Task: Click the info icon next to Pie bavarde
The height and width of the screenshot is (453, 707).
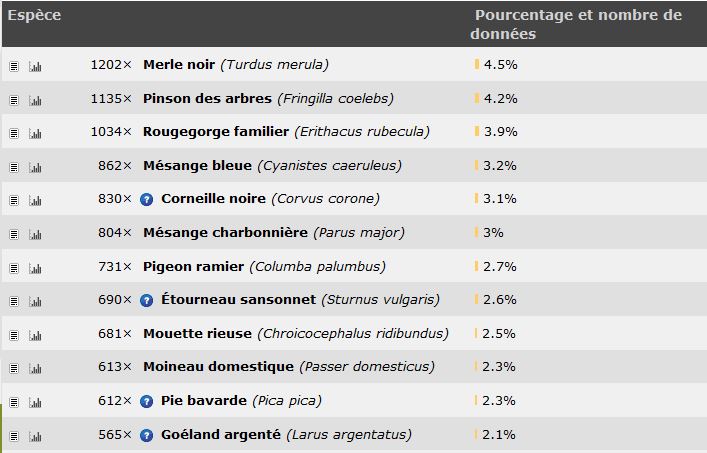Action: 147,401
